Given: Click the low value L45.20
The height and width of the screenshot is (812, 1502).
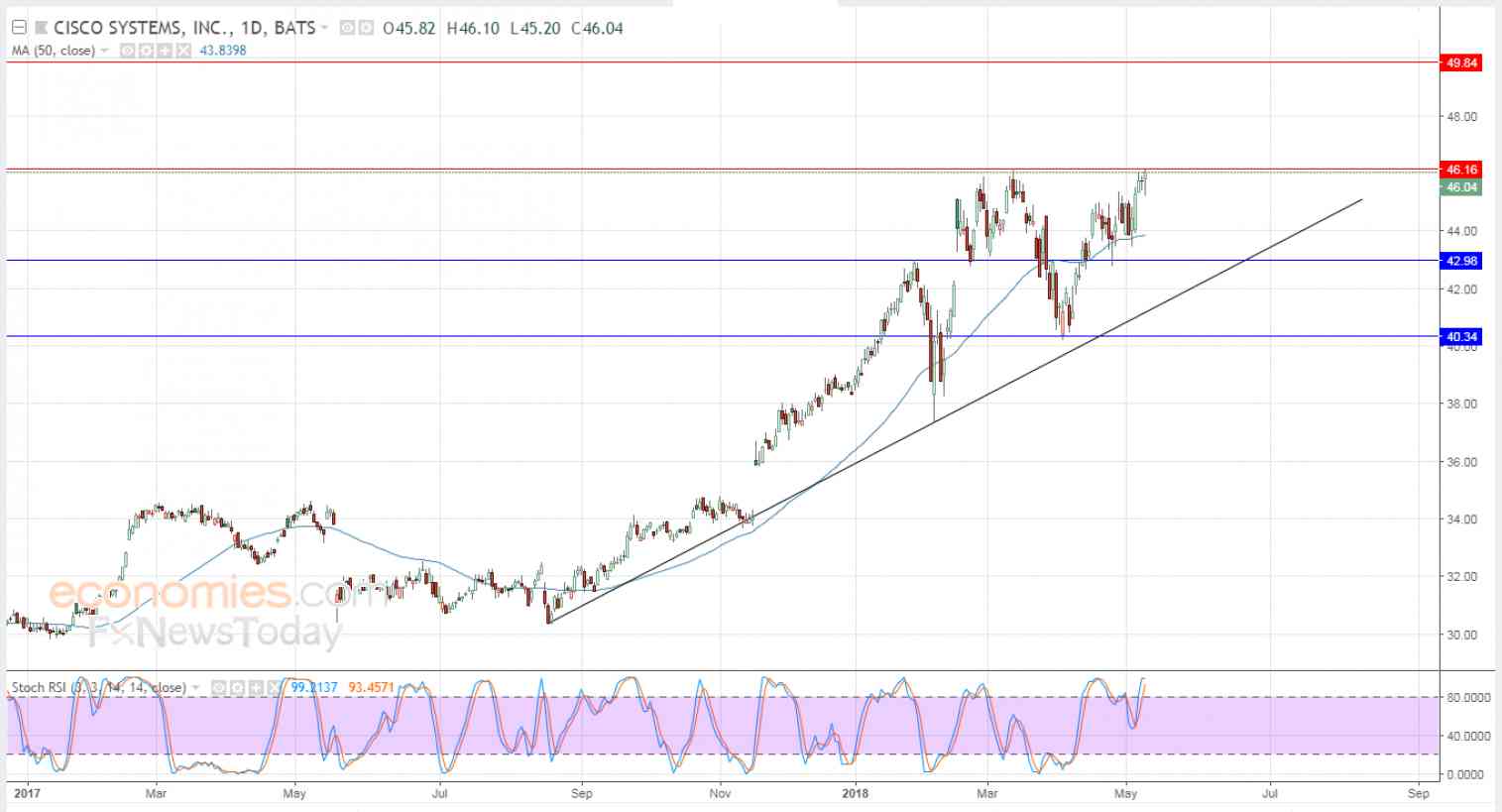Looking at the screenshot, I should pos(535,28).
